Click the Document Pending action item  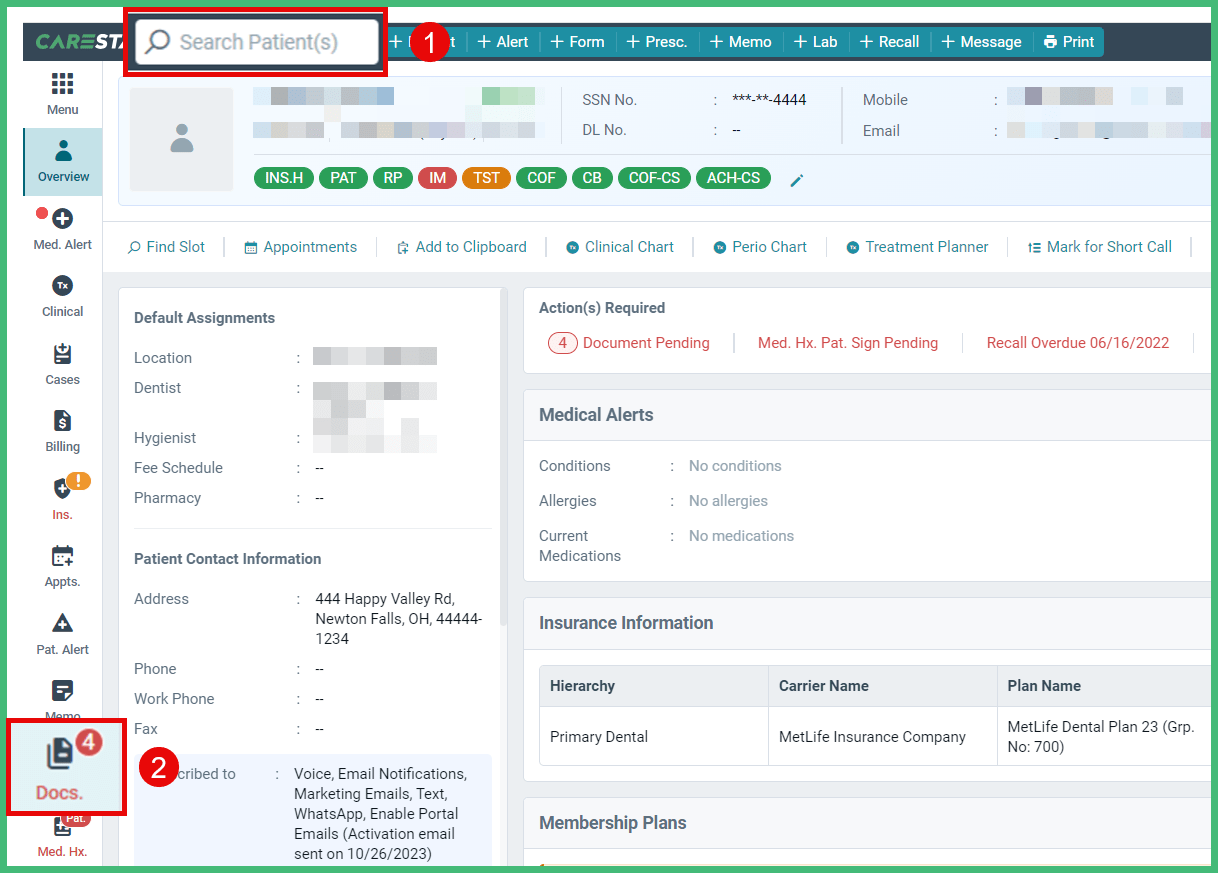[645, 342]
